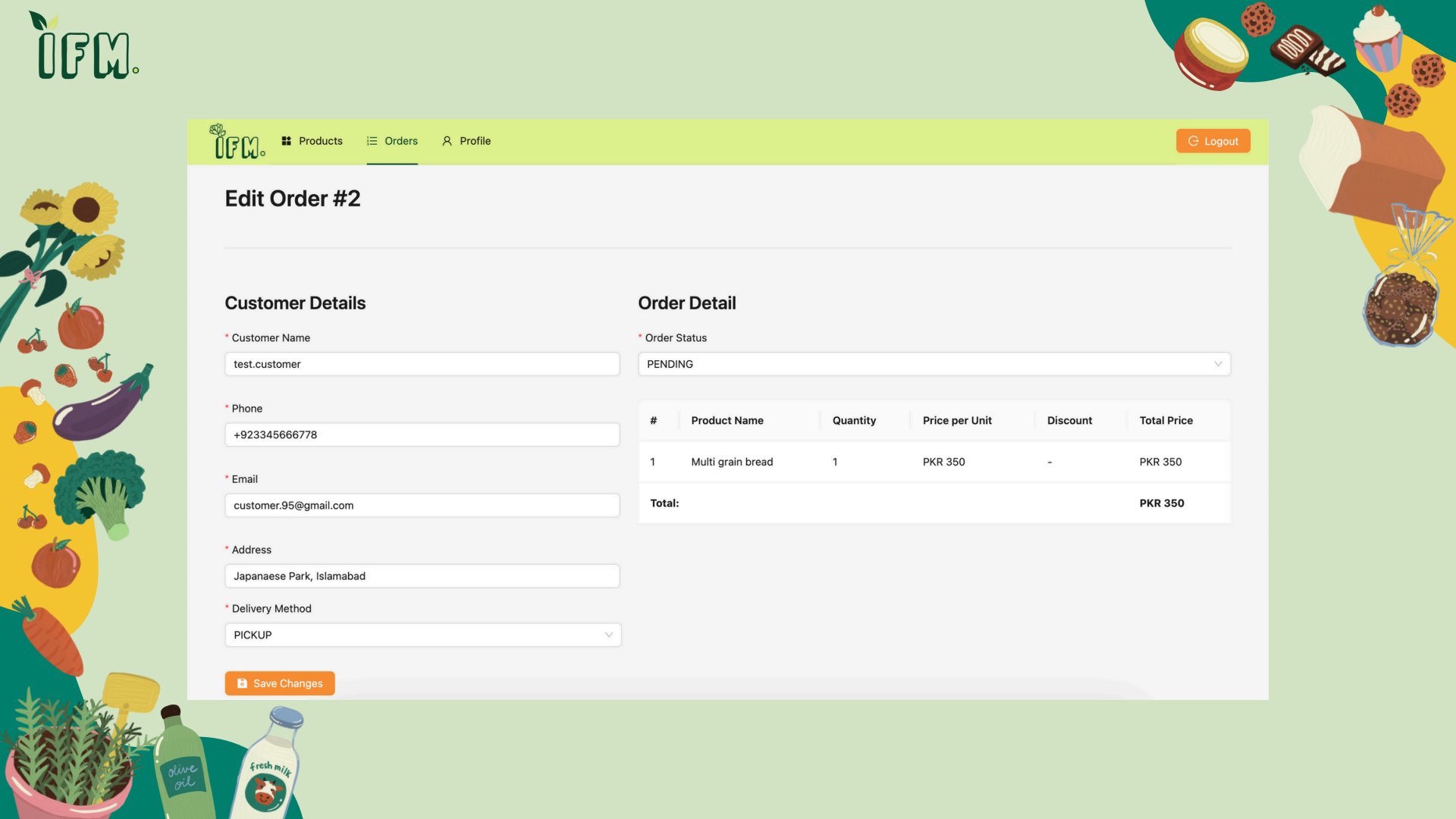Click the Products grid icon
This screenshot has width=1456, height=819.
point(287,141)
